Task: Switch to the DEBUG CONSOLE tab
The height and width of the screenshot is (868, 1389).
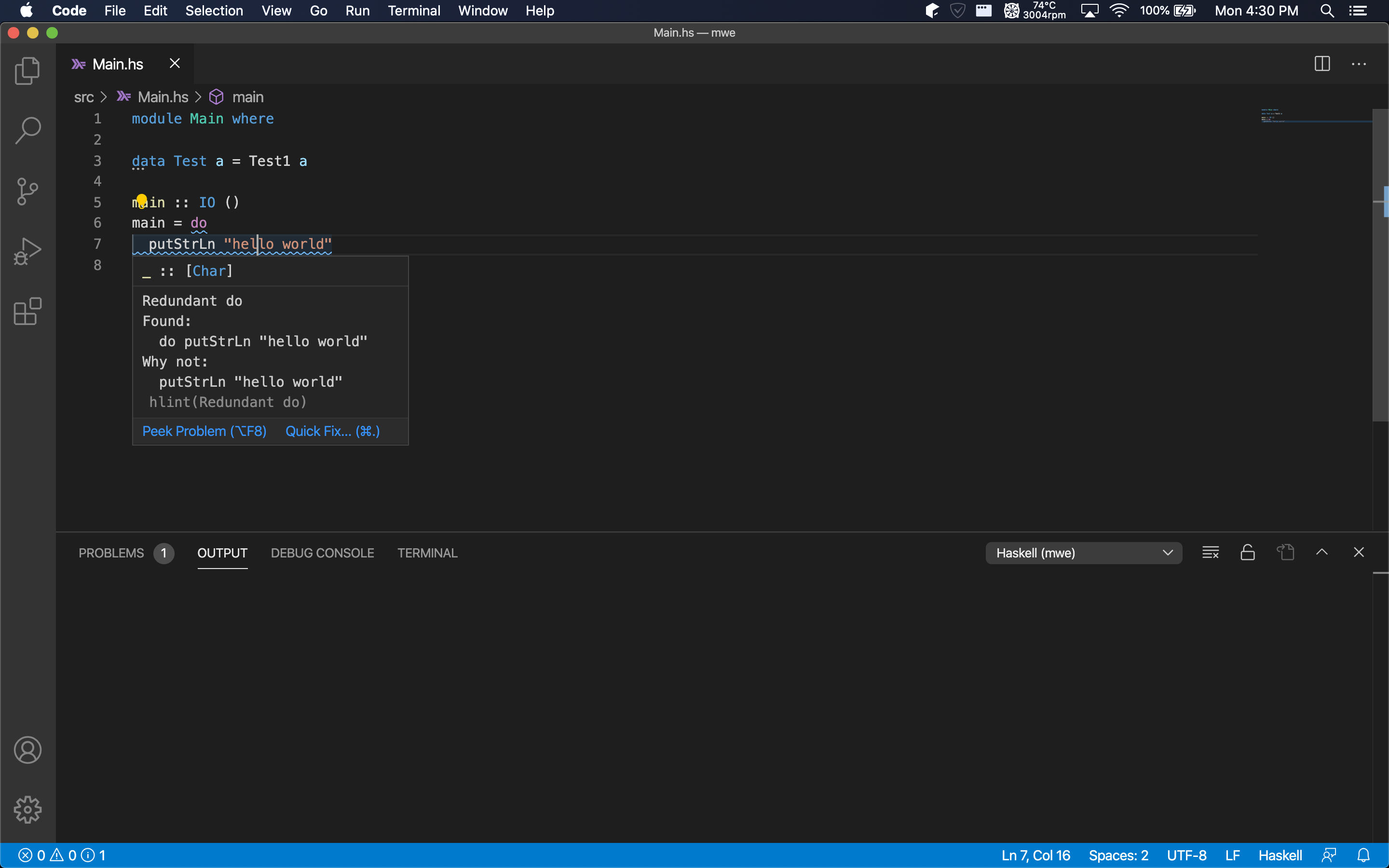Action: [322, 553]
